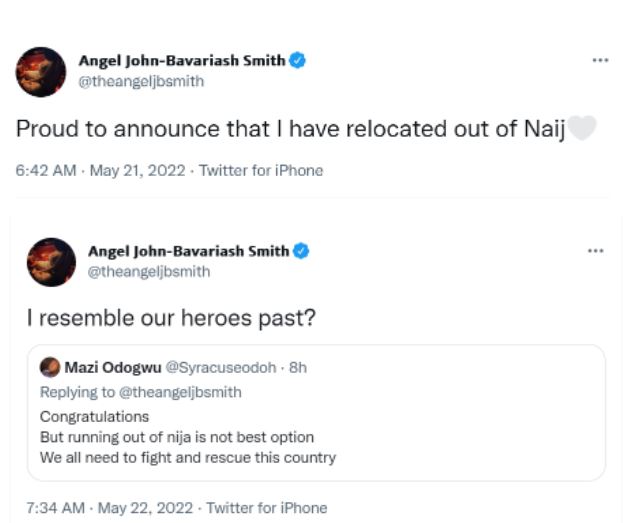Open the 6:42 AM · May 21, 2022 timestamp
The image size is (625, 523).
(100, 170)
